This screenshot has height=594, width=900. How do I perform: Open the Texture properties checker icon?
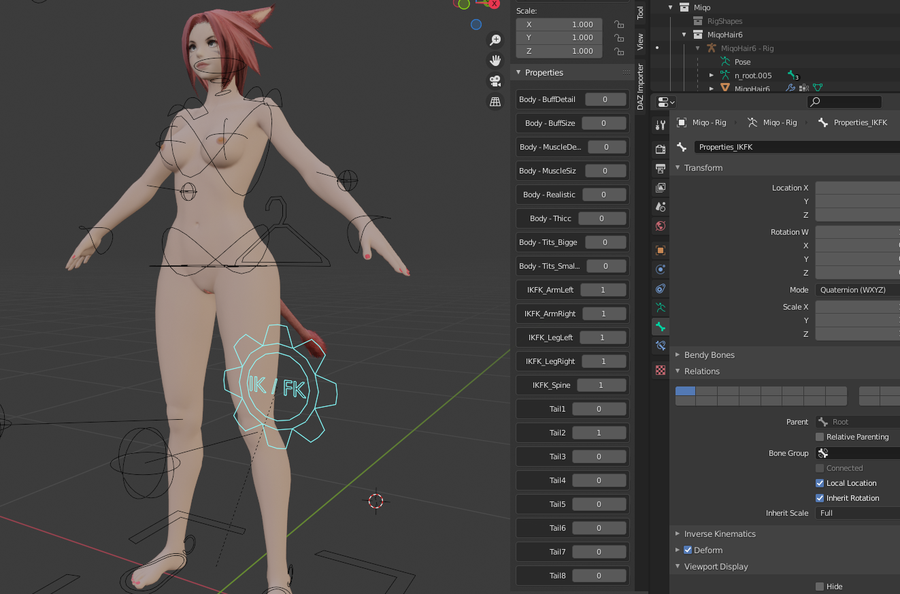[660, 370]
